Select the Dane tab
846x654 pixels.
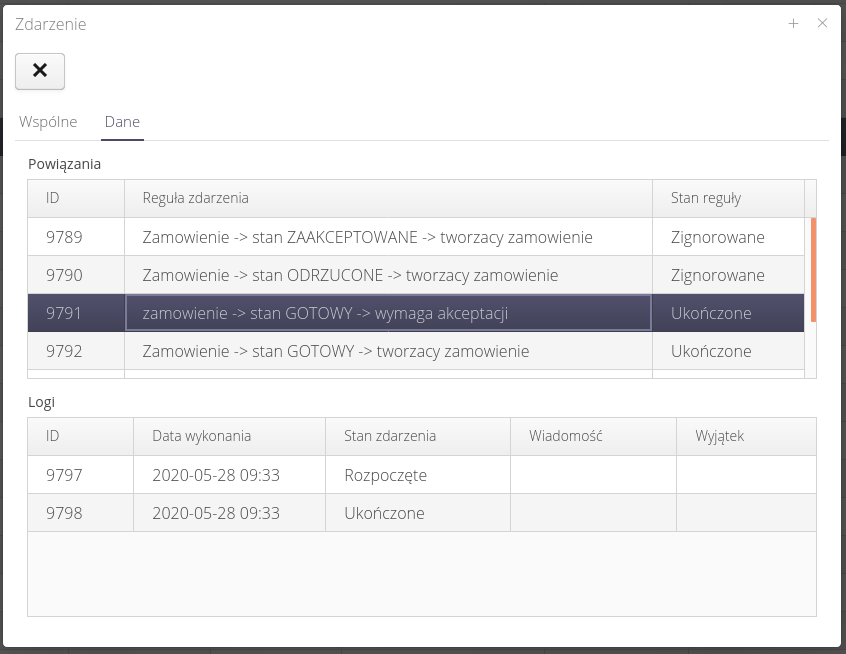[122, 122]
